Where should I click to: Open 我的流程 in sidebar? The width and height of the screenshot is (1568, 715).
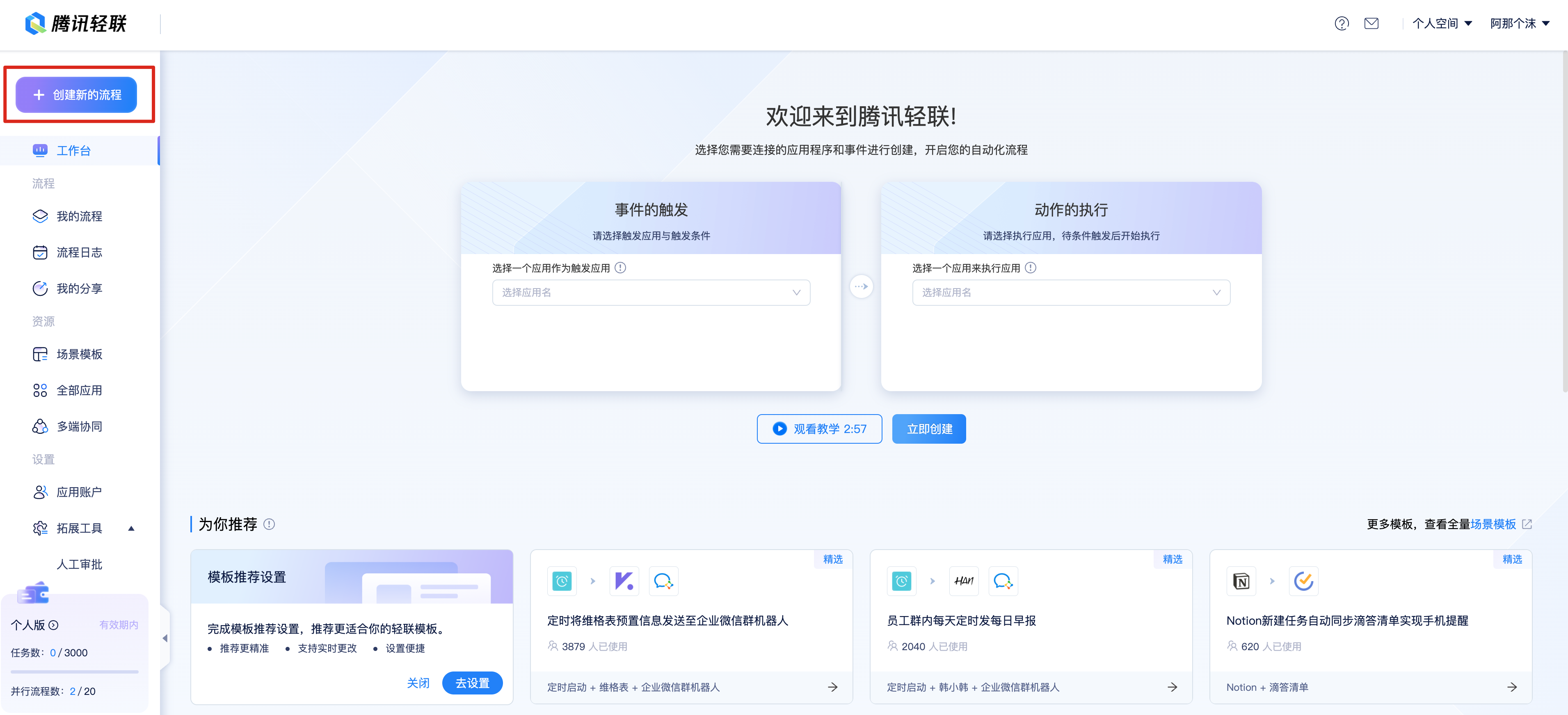[x=79, y=216]
